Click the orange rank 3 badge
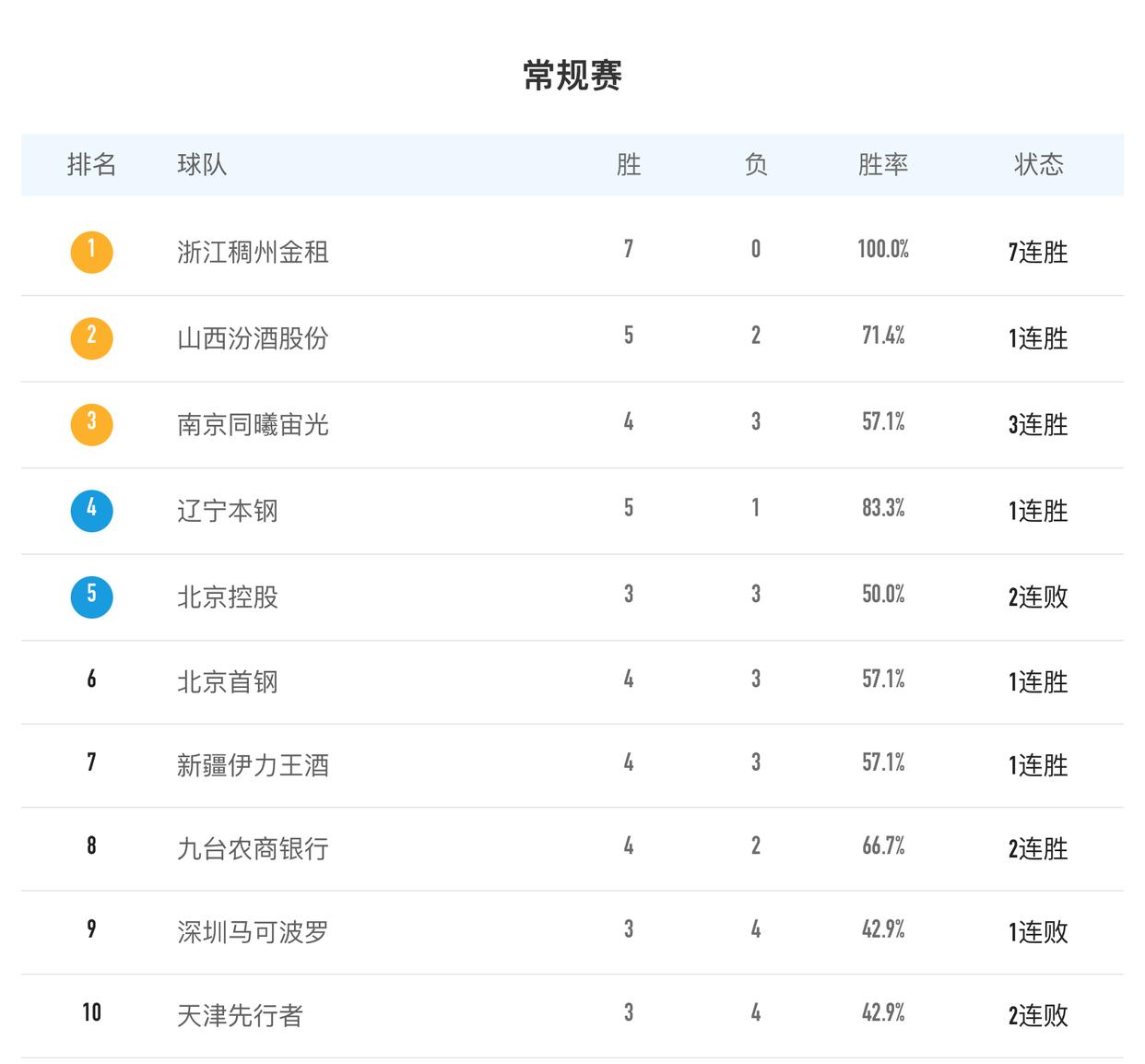 [90, 425]
